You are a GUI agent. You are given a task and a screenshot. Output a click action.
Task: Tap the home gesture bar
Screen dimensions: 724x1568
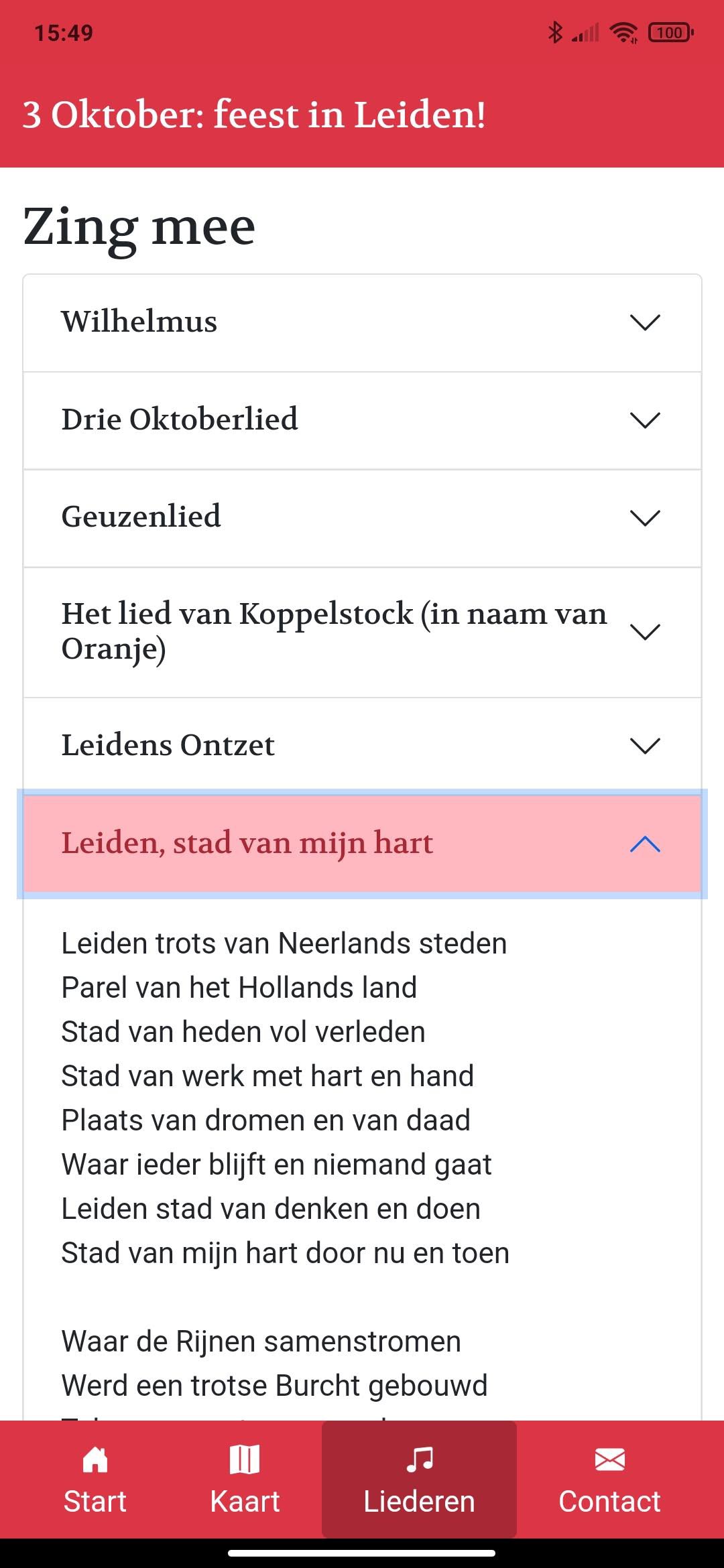click(362, 1553)
